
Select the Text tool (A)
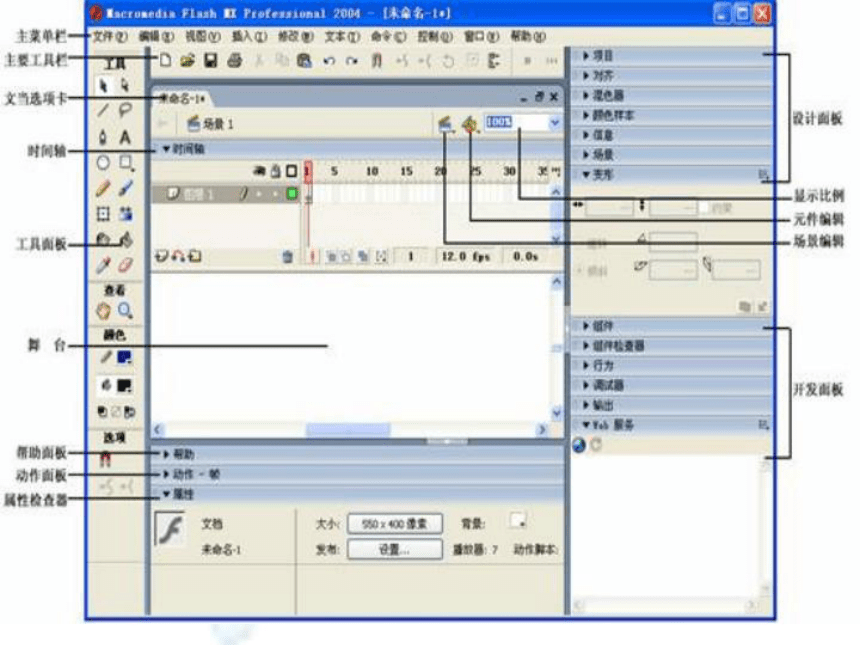click(x=125, y=137)
